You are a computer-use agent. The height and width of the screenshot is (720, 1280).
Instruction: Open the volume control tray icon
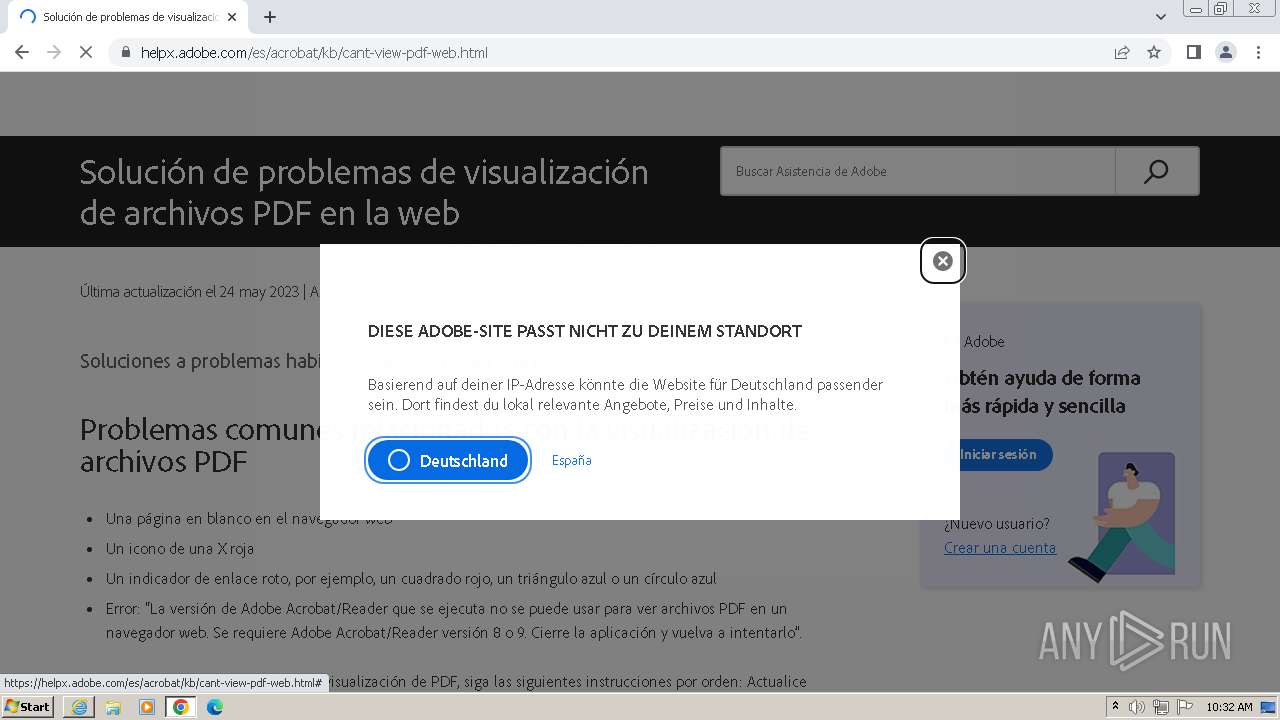point(1137,707)
